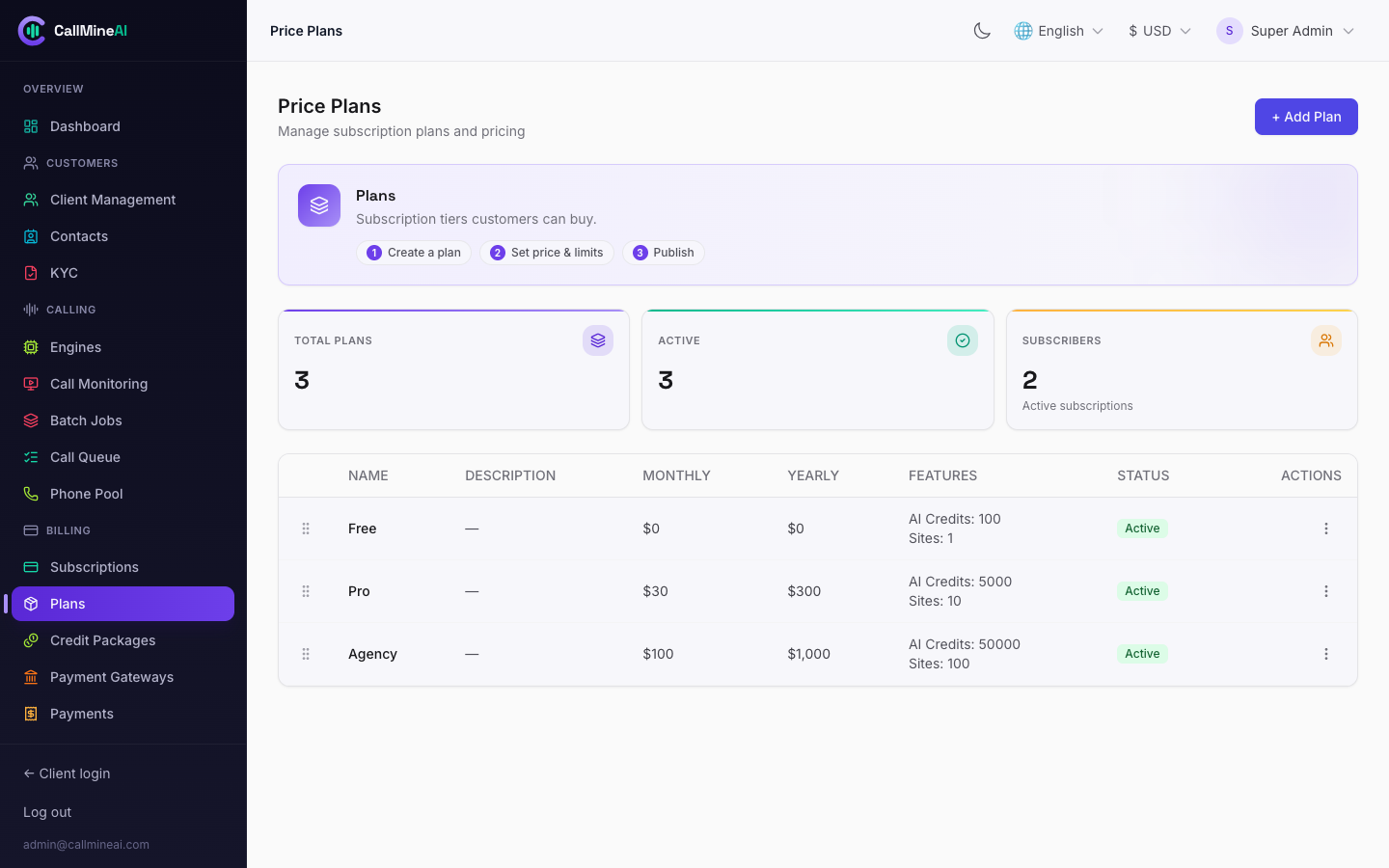1389x868 pixels.
Task: Go to Client Management page
Action: 123,200
